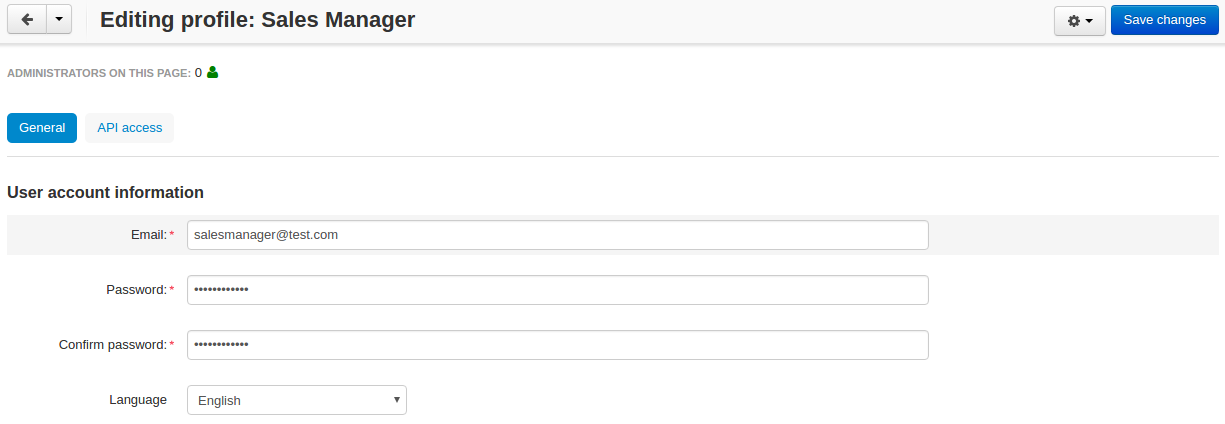Focus the Email input field
The width and height of the screenshot is (1225, 424).
coord(558,235)
